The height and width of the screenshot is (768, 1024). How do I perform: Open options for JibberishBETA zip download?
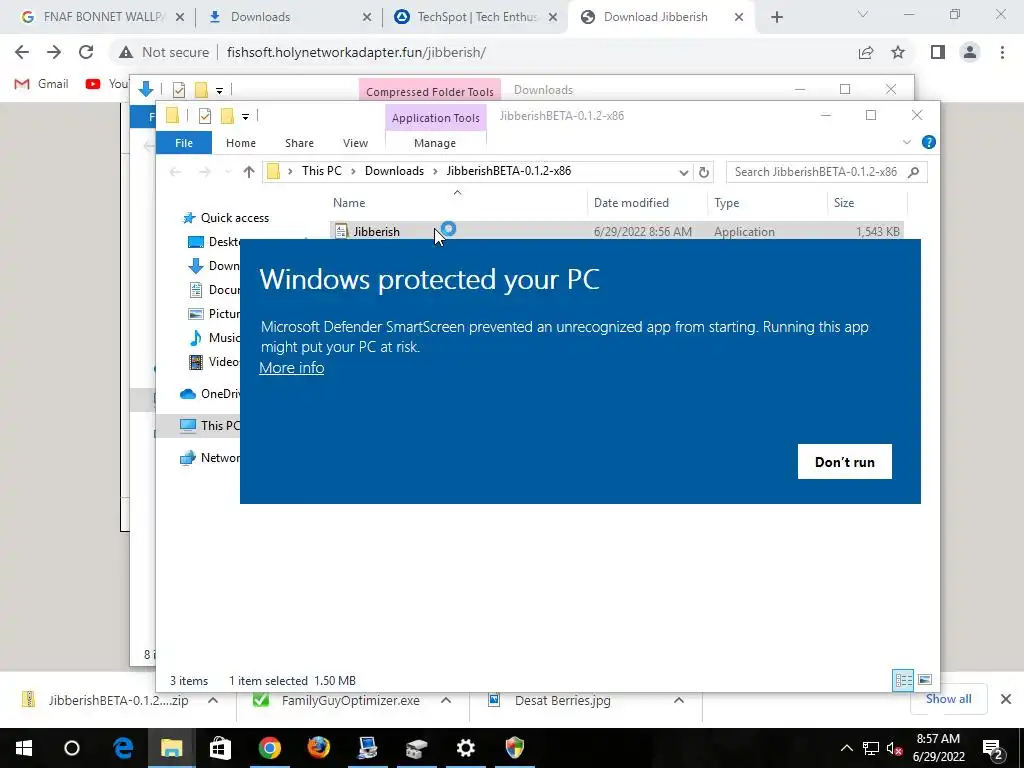point(213,700)
